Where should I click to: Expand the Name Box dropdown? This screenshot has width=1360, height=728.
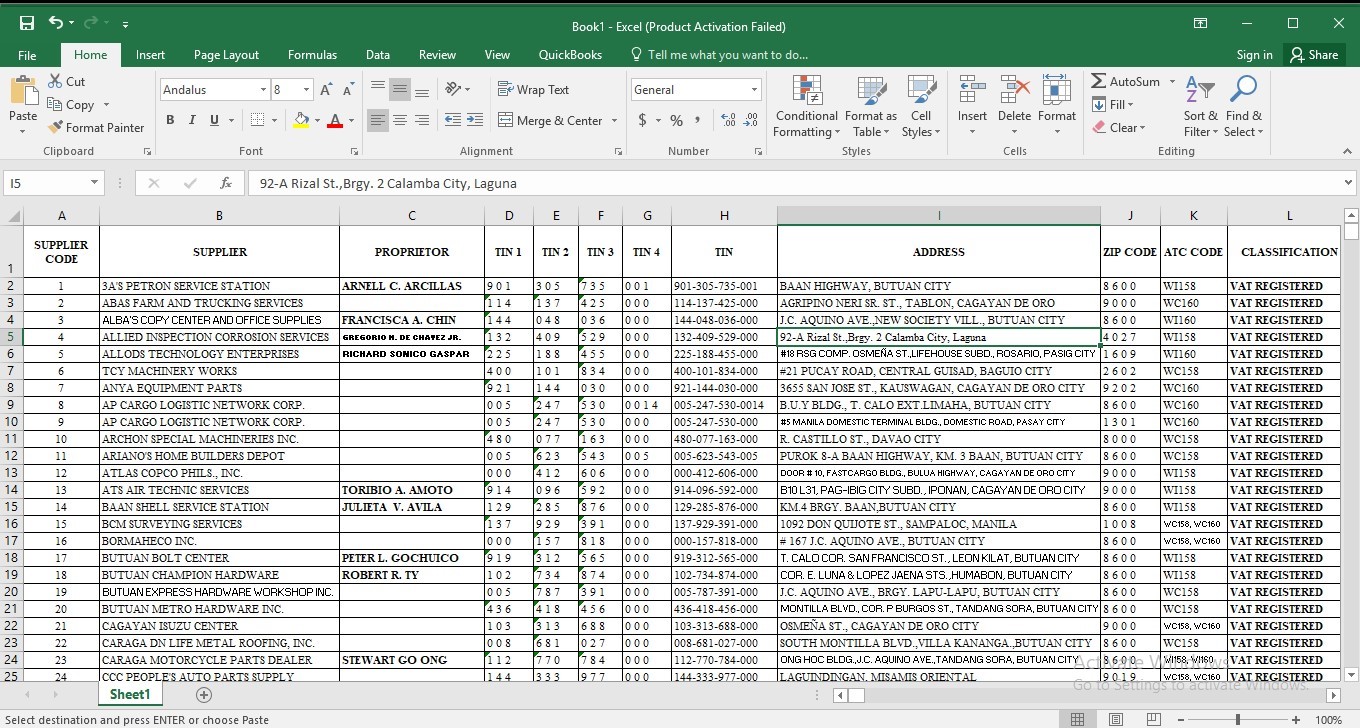(94, 183)
